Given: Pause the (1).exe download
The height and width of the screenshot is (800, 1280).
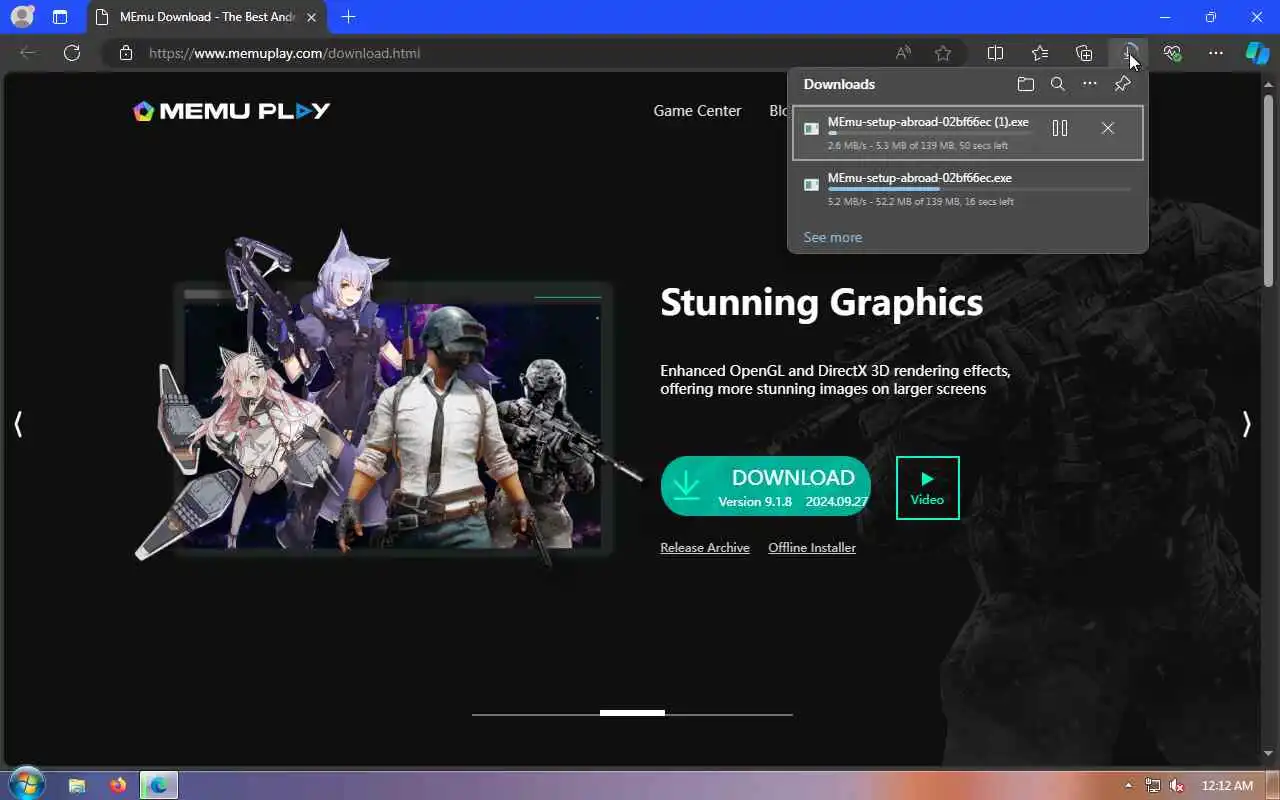Looking at the screenshot, I should pos(1060,128).
